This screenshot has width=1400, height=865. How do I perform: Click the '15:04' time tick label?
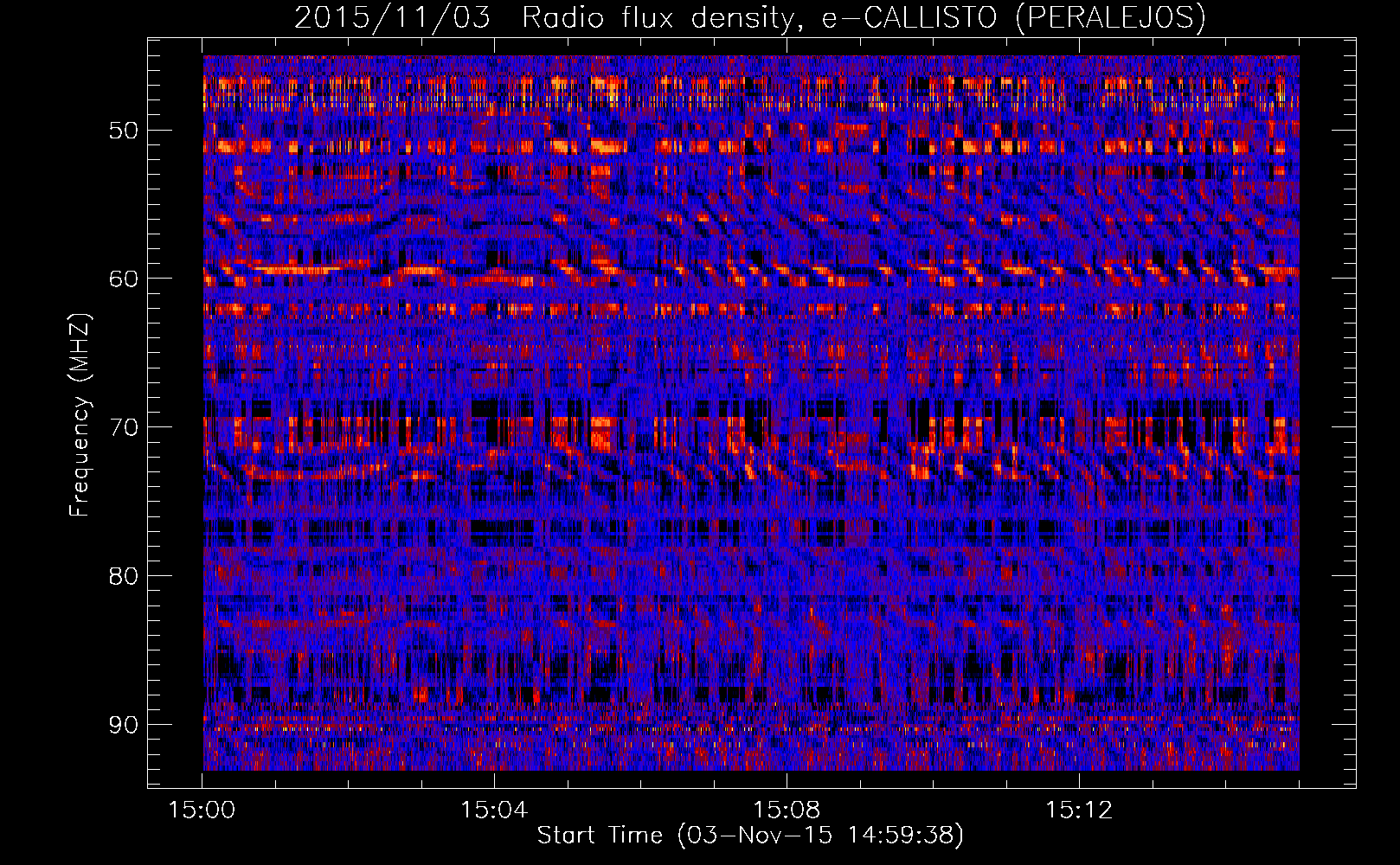494,811
